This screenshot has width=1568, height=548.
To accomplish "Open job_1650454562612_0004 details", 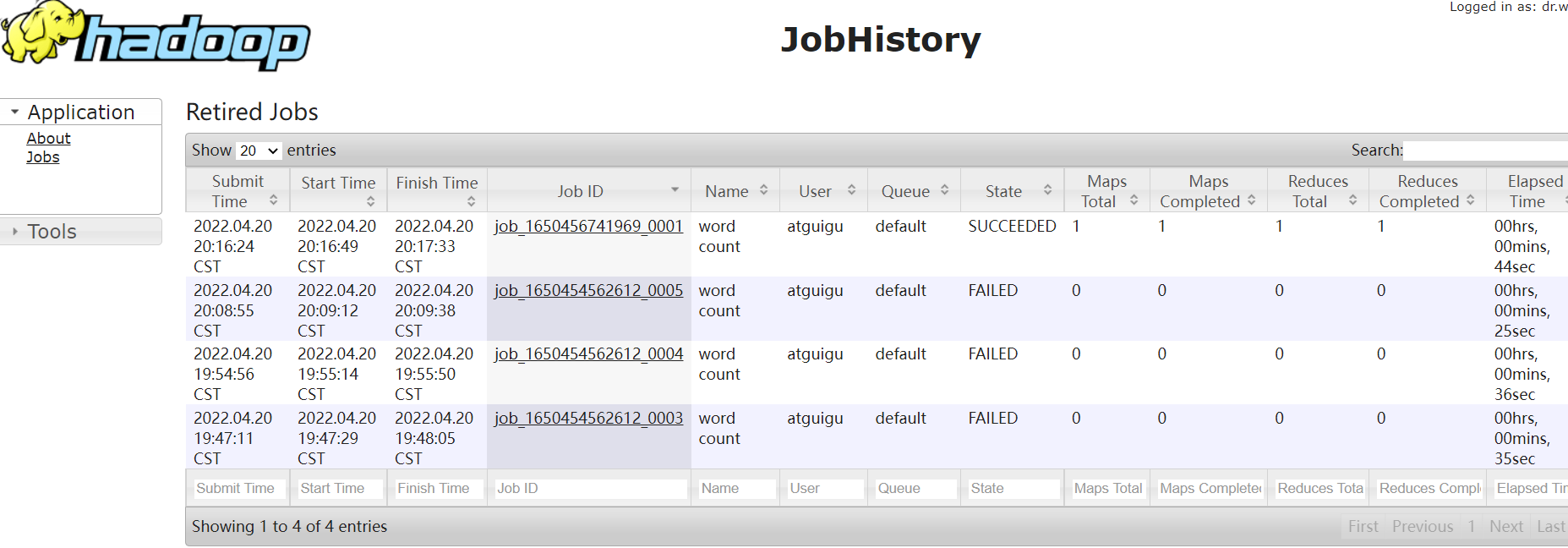I will click(588, 354).
